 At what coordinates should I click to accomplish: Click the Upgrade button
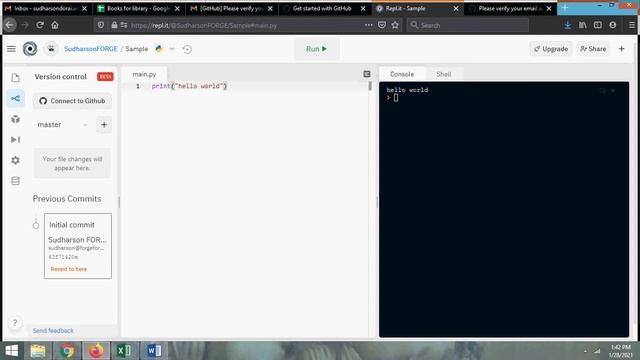(551, 49)
